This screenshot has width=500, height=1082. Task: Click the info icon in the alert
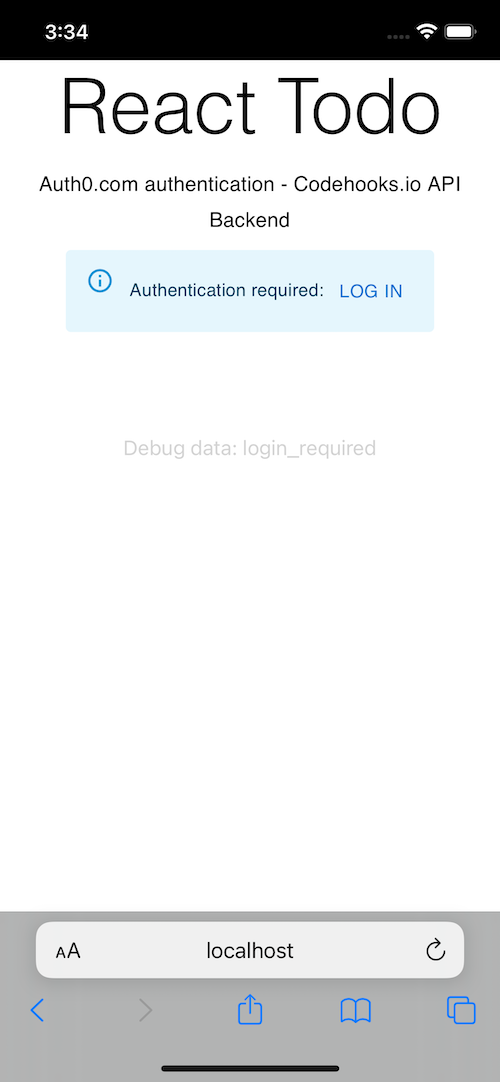click(x=99, y=281)
